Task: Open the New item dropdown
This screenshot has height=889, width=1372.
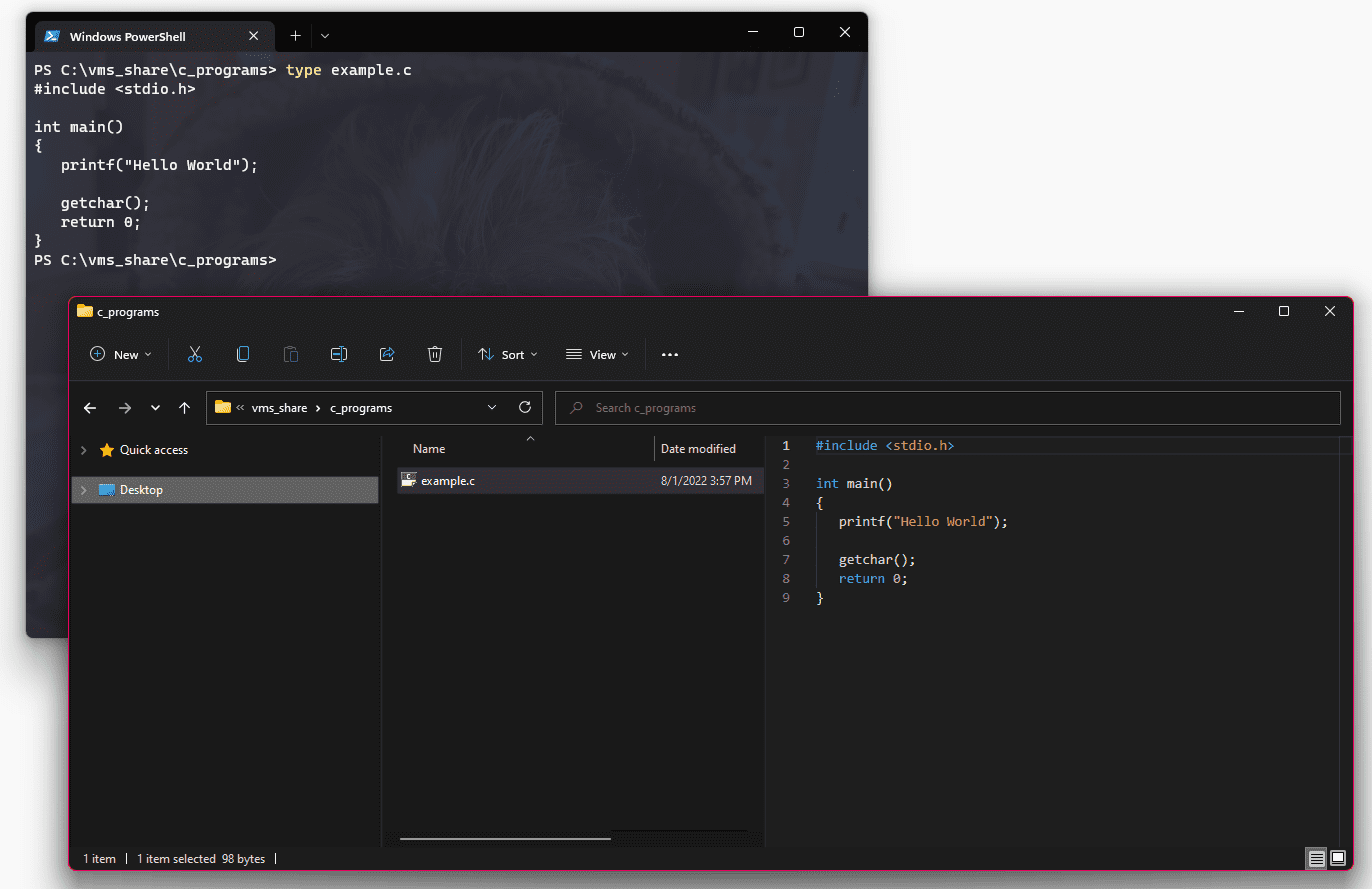Action: click(x=121, y=354)
